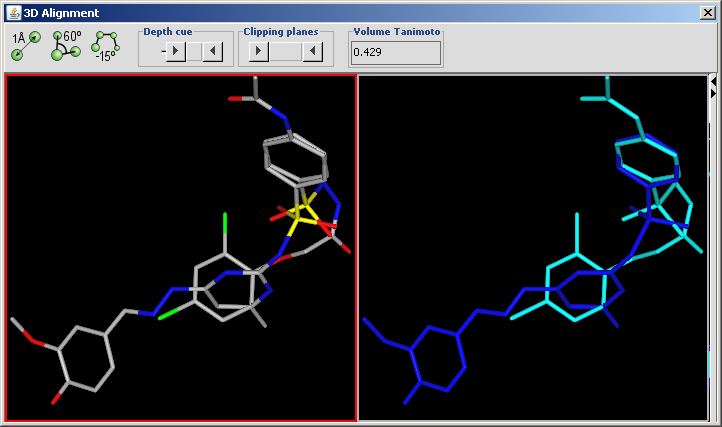Image resolution: width=722 pixels, height=427 pixels.
Task: Select the distance measurement tool (1Å)
Action: coord(25,45)
